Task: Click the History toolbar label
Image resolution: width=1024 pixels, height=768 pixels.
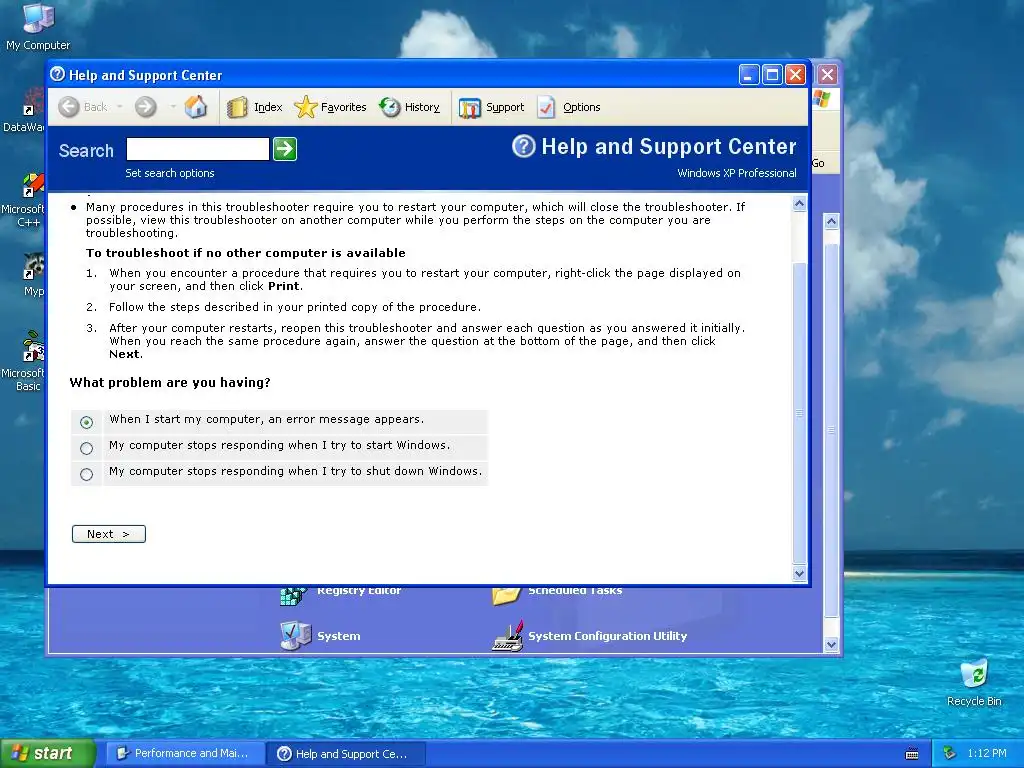Action: click(x=422, y=107)
